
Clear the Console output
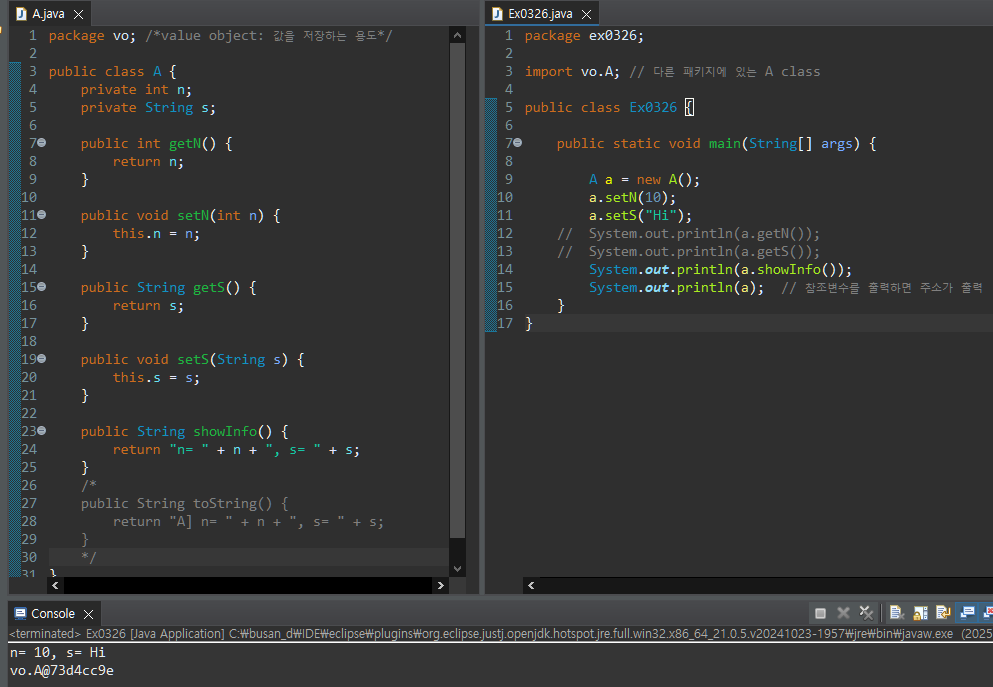895,612
